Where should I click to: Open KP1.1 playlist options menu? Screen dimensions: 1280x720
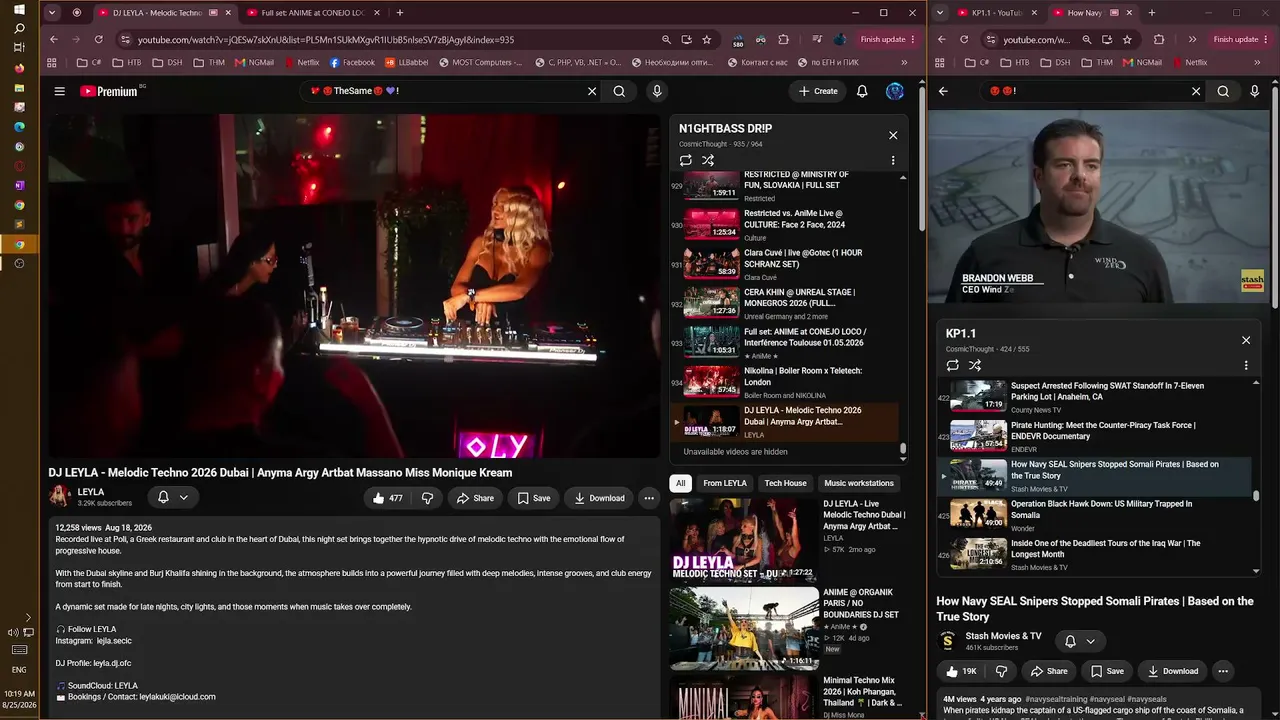coord(1246,365)
